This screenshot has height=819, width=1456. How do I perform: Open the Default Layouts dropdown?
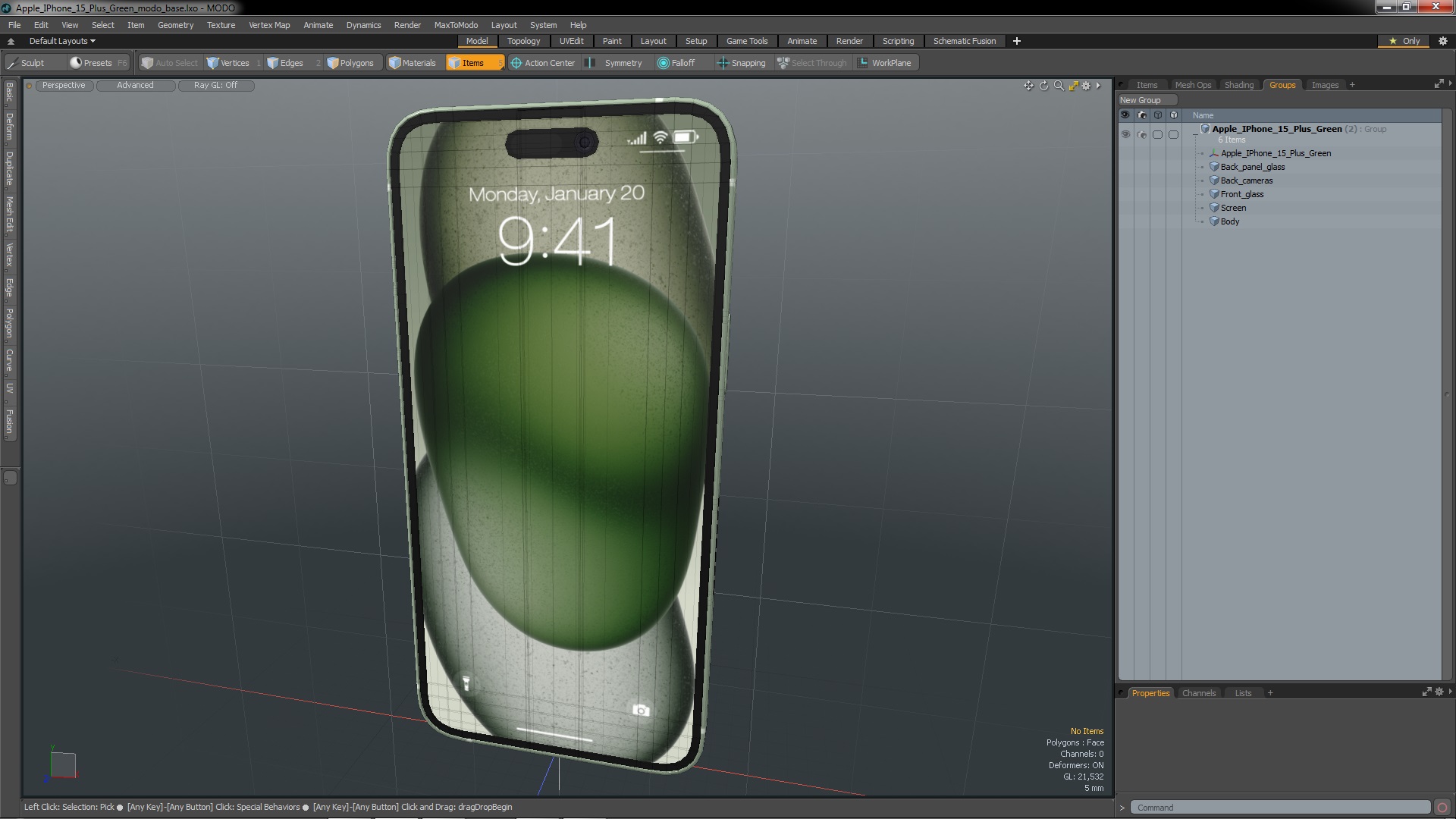62,41
